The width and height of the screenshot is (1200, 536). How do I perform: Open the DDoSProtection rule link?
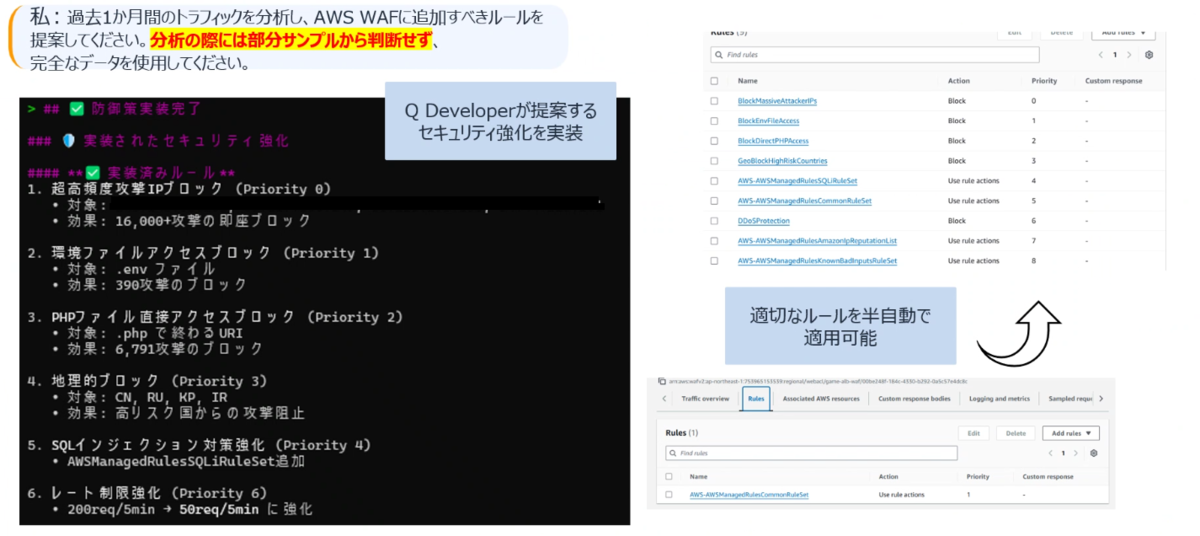tap(763, 221)
